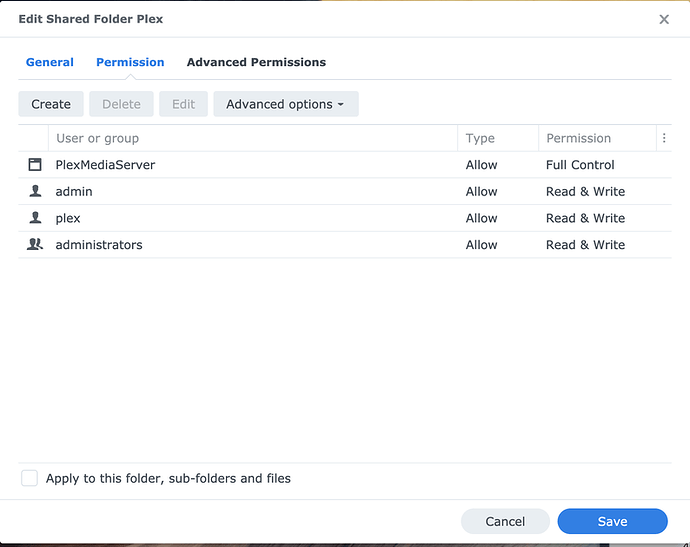This screenshot has height=547, width=690.
Task: Enable Apply to this folder, sub-folders and files
Action: pos(29,478)
